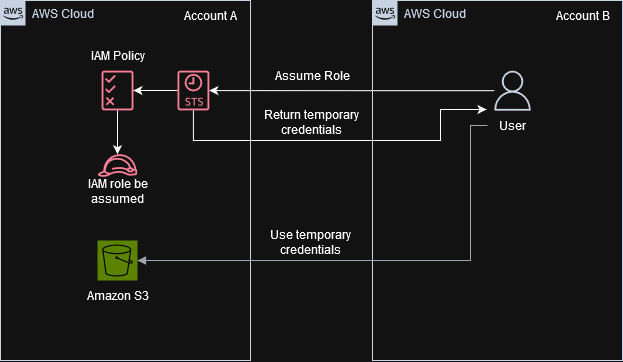623x362 pixels.
Task: Click the User person icon
Action: click(512, 91)
